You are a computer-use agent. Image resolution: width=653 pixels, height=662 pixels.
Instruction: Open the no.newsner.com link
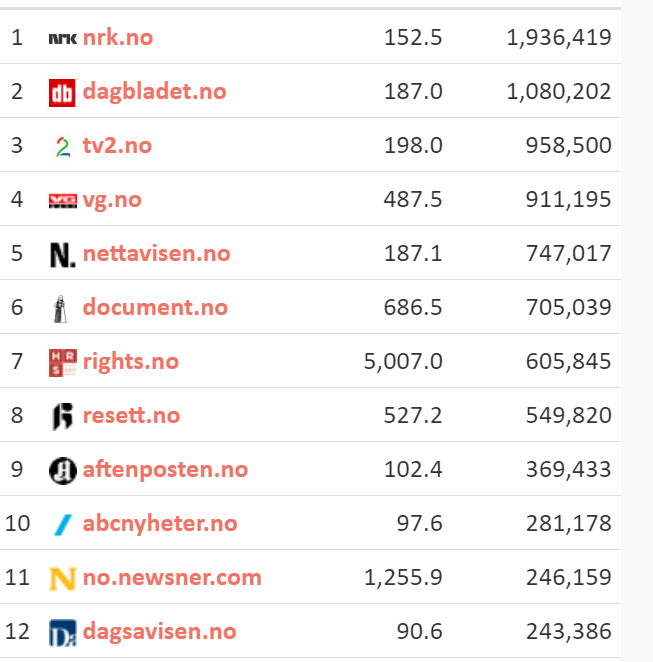pyautogui.click(x=172, y=578)
